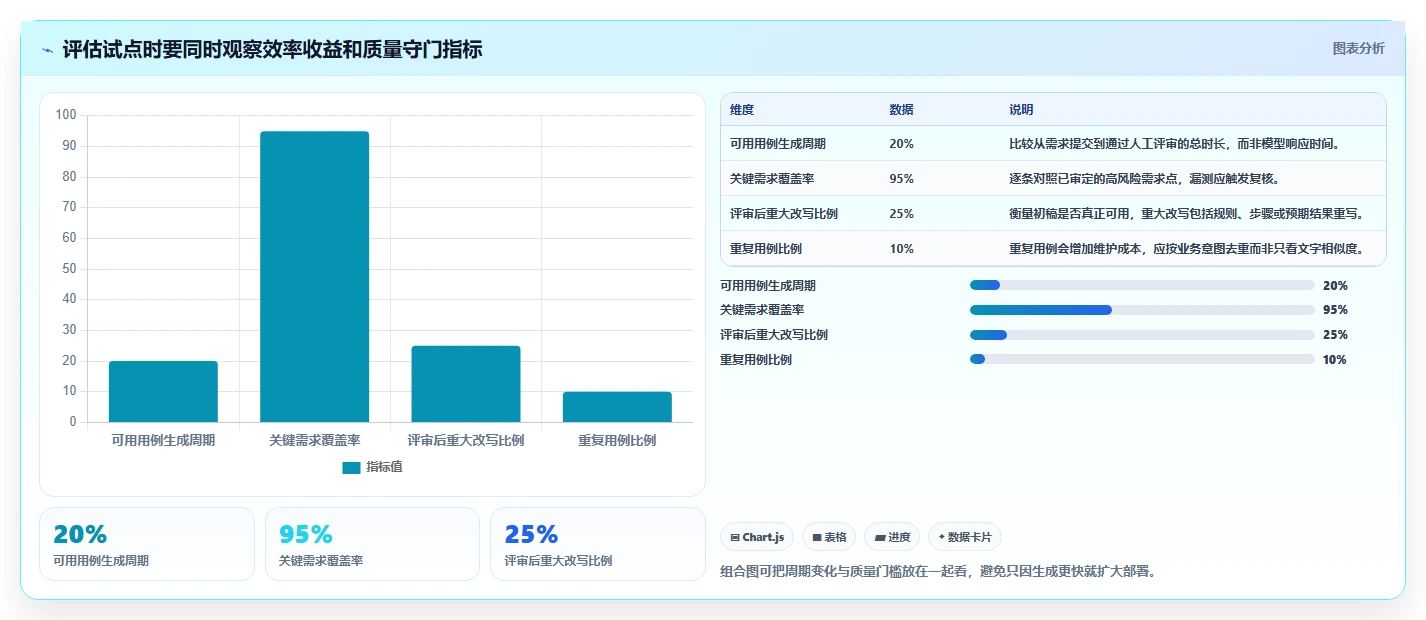Select table row cell 评审后重大改写比例
This screenshot has width=1426, height=620.
[x=784, y=214]
